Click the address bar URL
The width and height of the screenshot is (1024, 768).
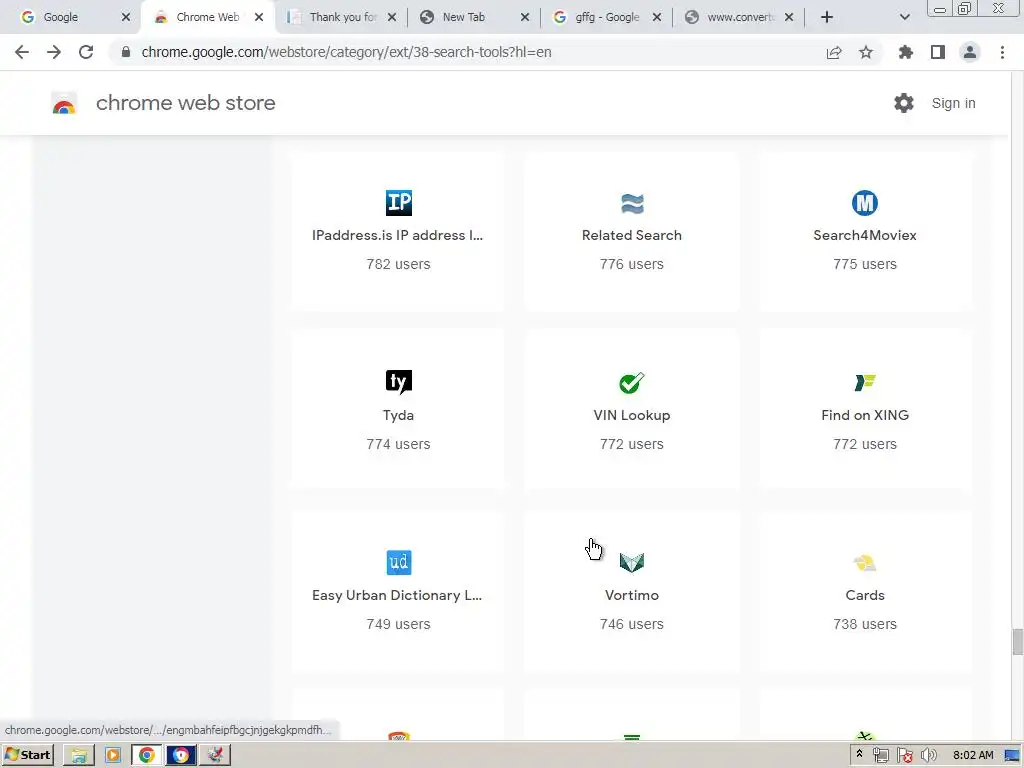coord(346,52)
